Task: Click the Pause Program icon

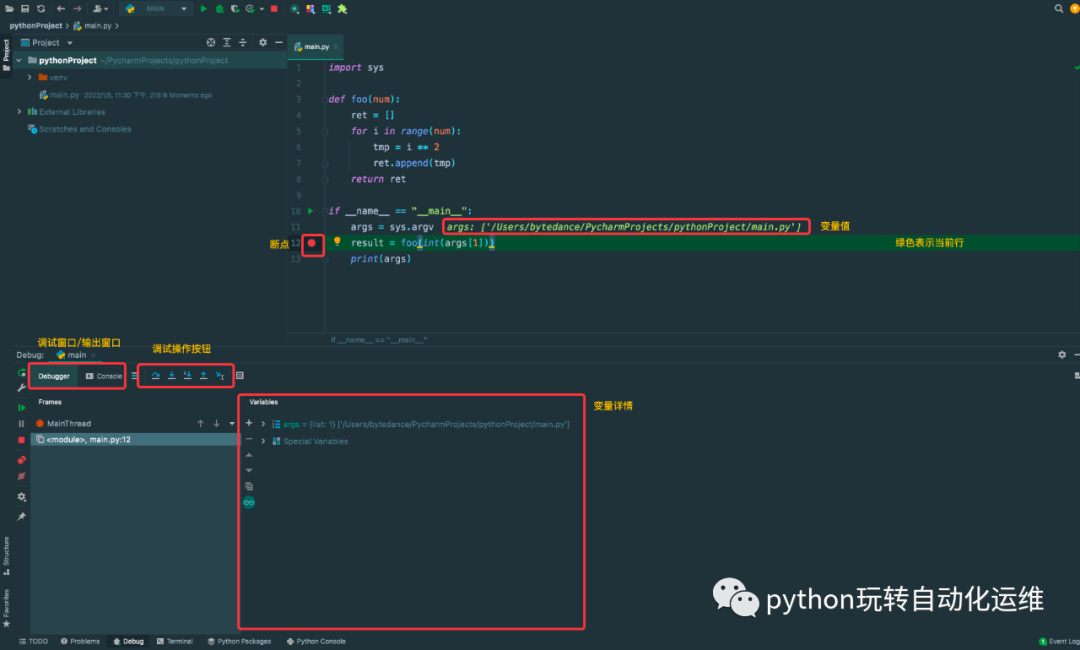Action: point(21,423)
